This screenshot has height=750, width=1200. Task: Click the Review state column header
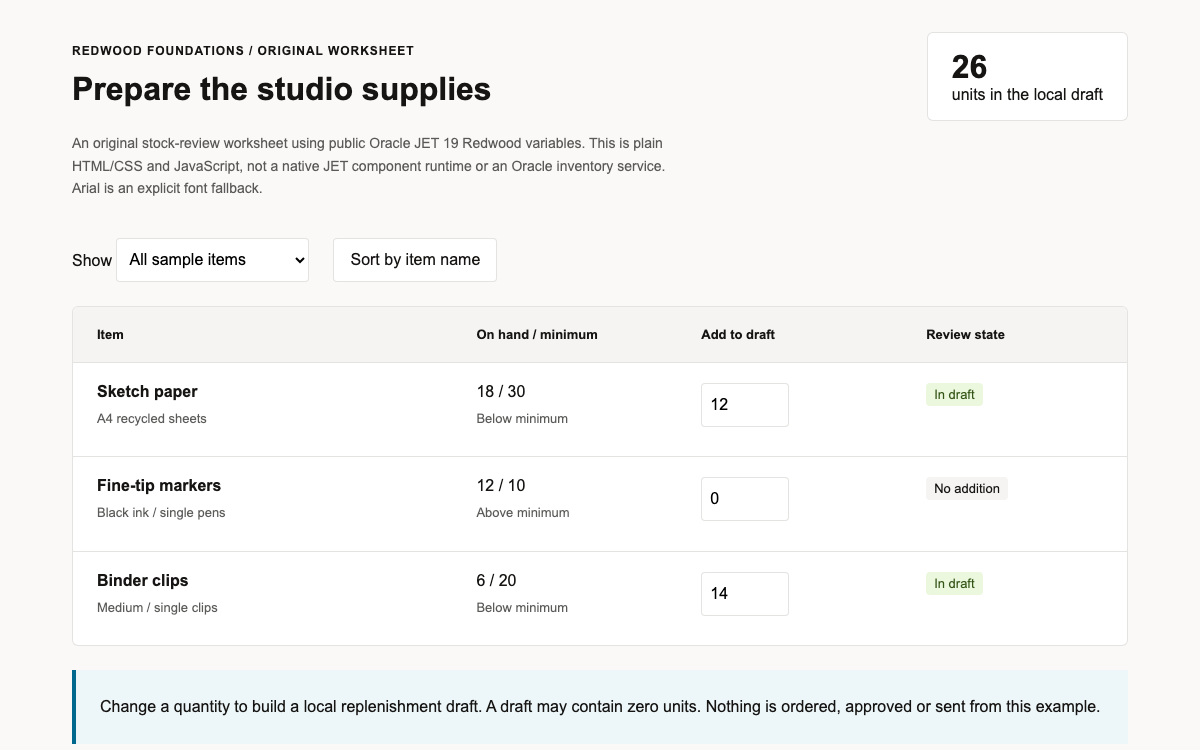coord(965,335)
